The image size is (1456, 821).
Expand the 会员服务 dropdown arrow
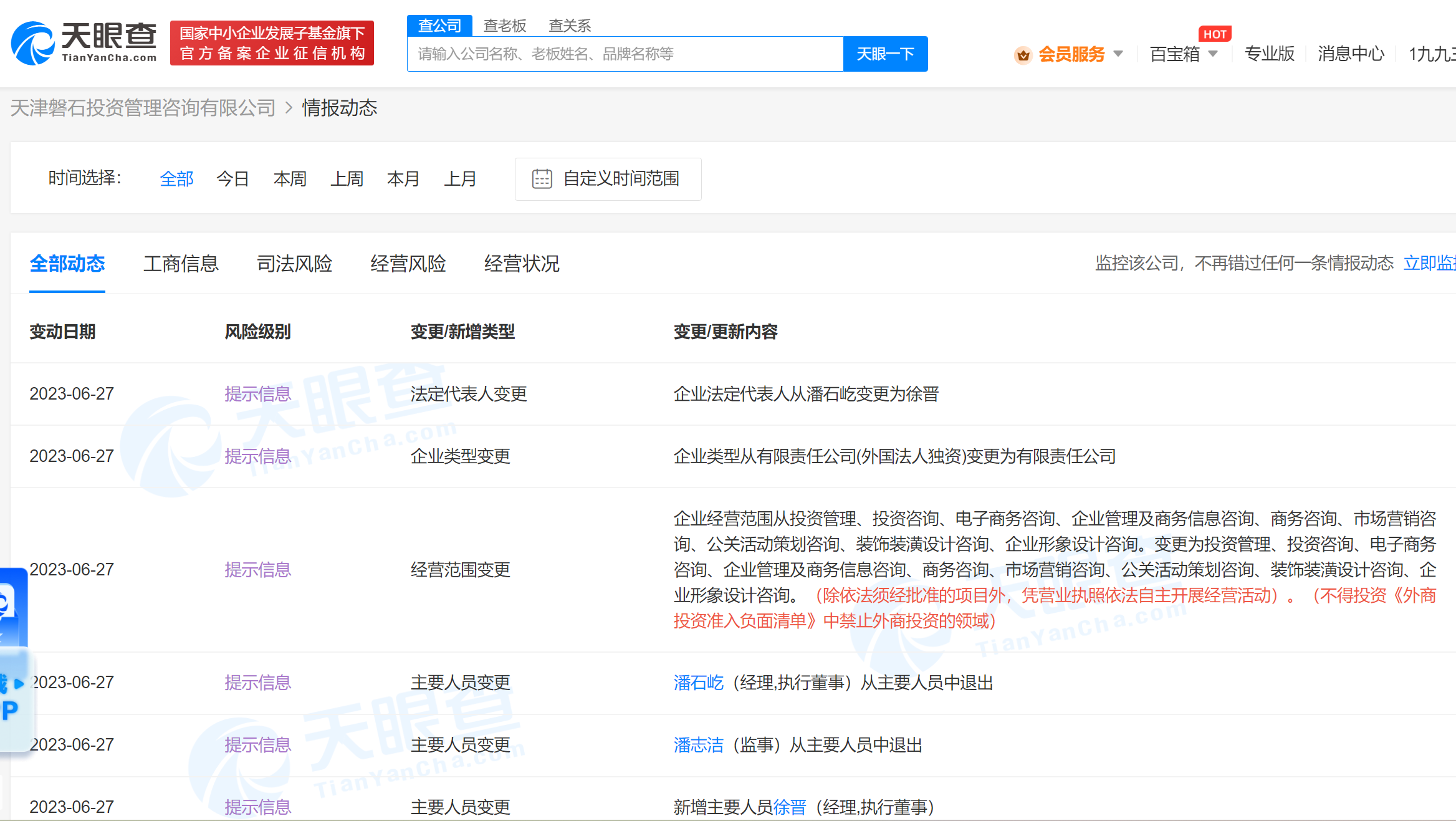coord(1118,54)
